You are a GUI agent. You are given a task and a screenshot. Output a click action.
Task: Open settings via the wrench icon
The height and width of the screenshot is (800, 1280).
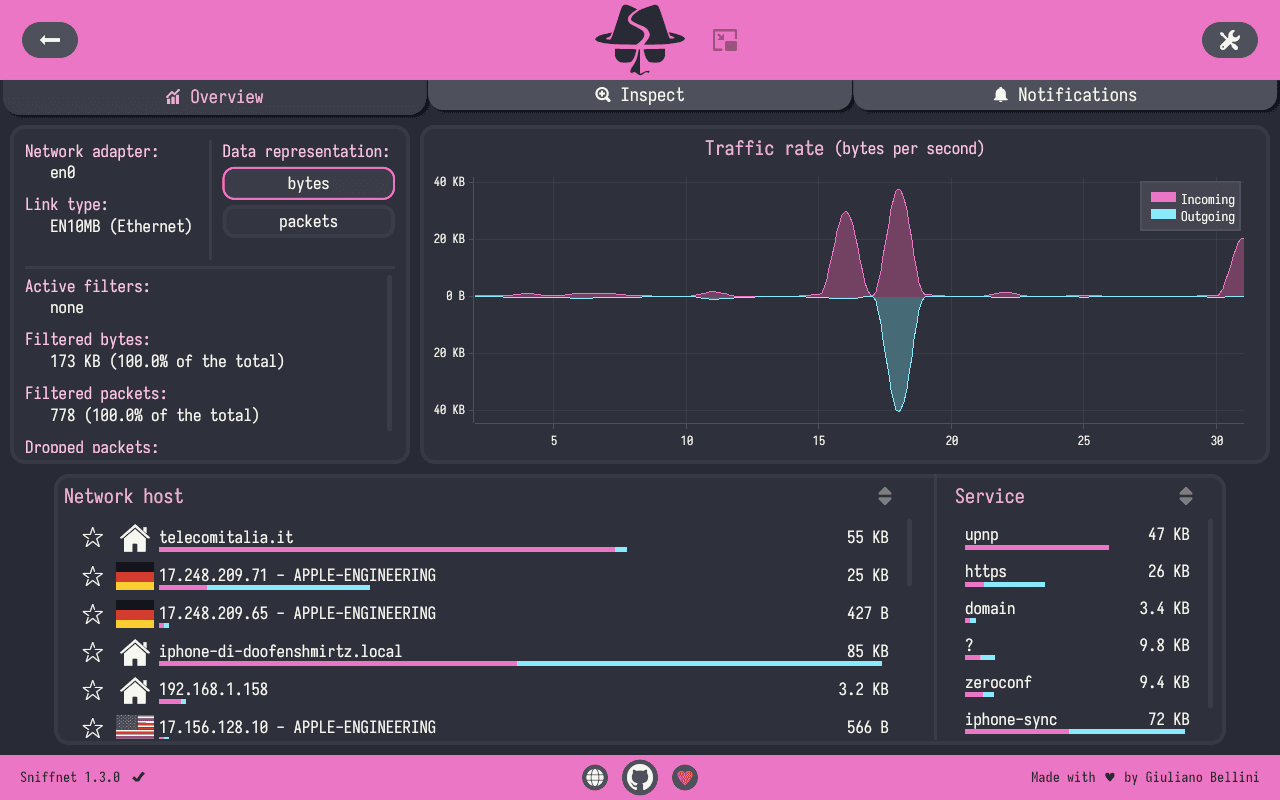point(1229,40)
